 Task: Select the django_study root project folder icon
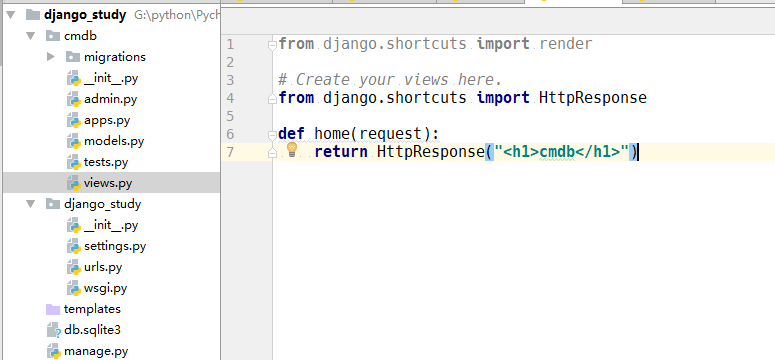(x=32, y=15)
